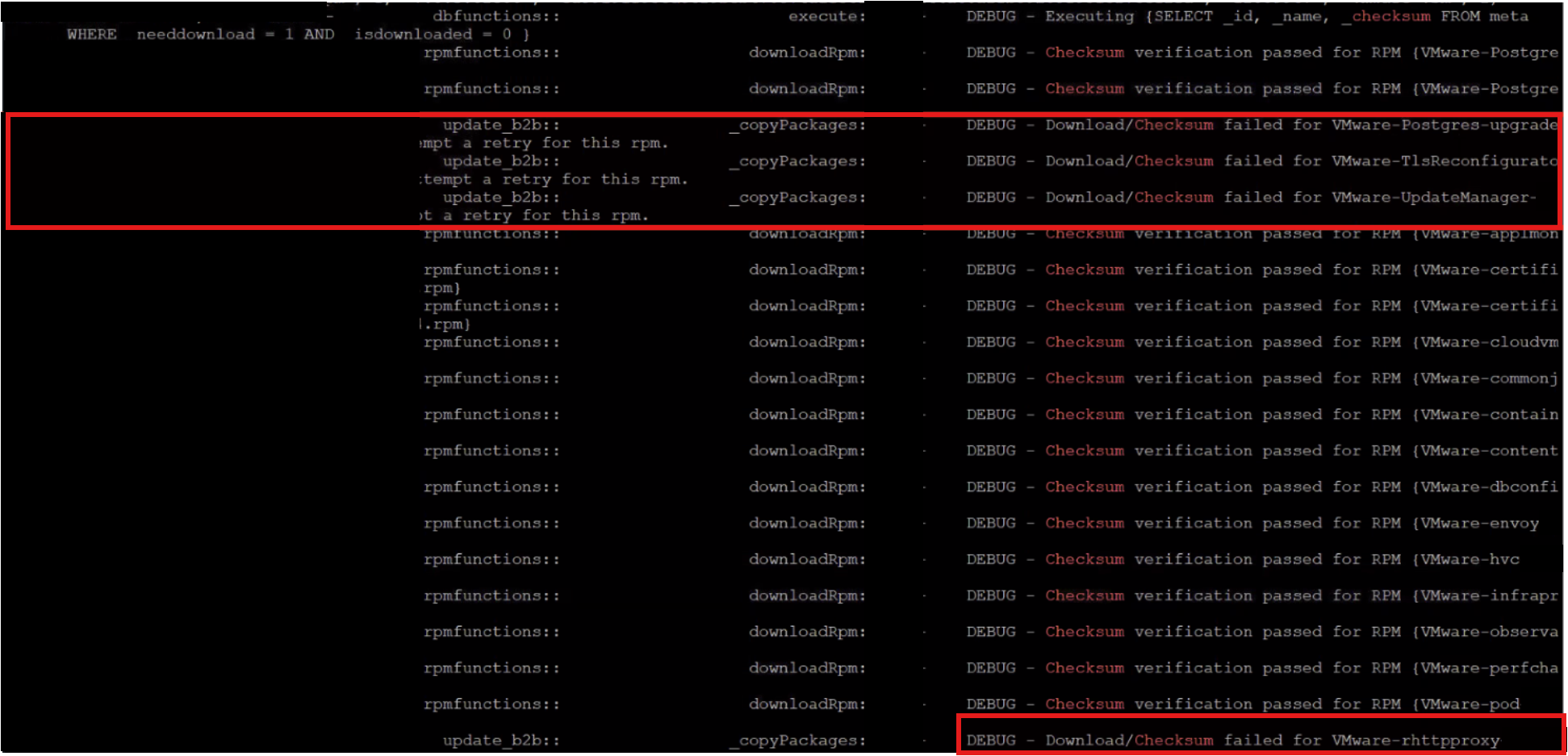Select the 'Executing {SELECT _id, _name' message
Screen dimensions: 1568x756
pos(1186,16)
